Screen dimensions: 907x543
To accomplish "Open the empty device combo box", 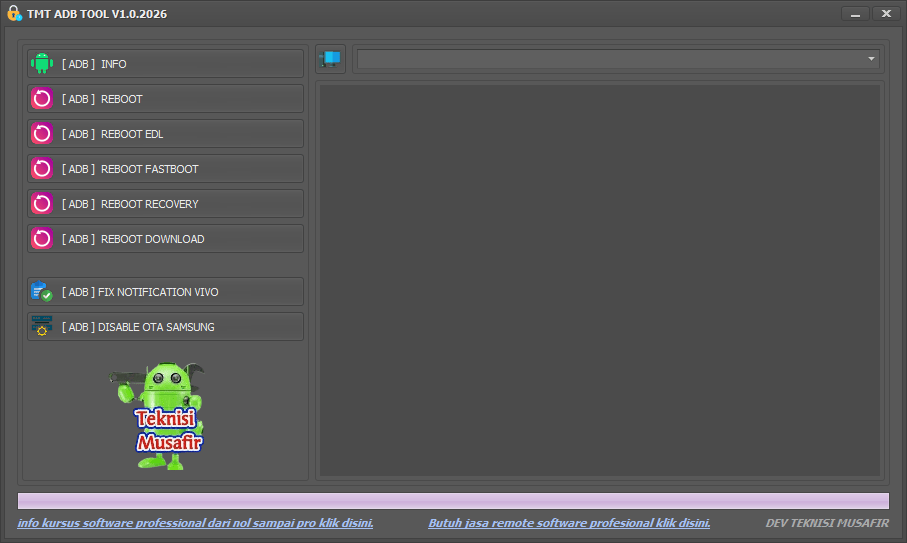I will coord(610,59).
